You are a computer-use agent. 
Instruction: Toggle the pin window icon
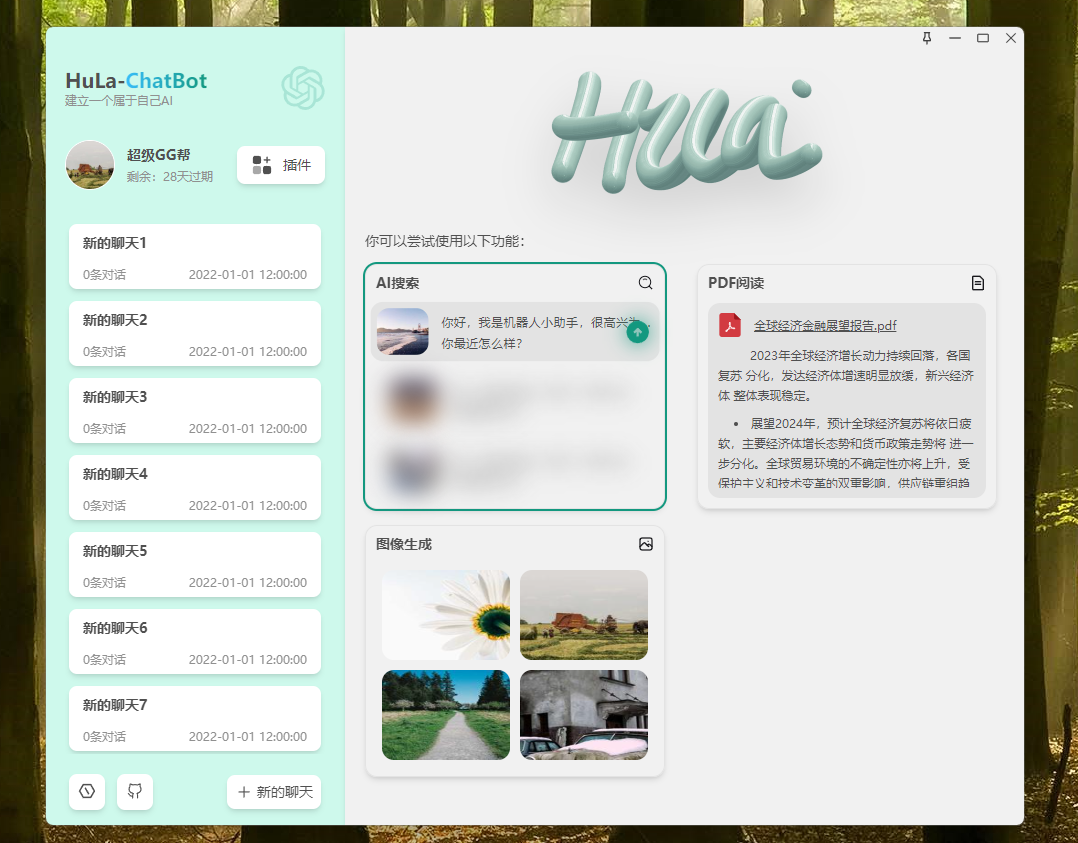927,38
